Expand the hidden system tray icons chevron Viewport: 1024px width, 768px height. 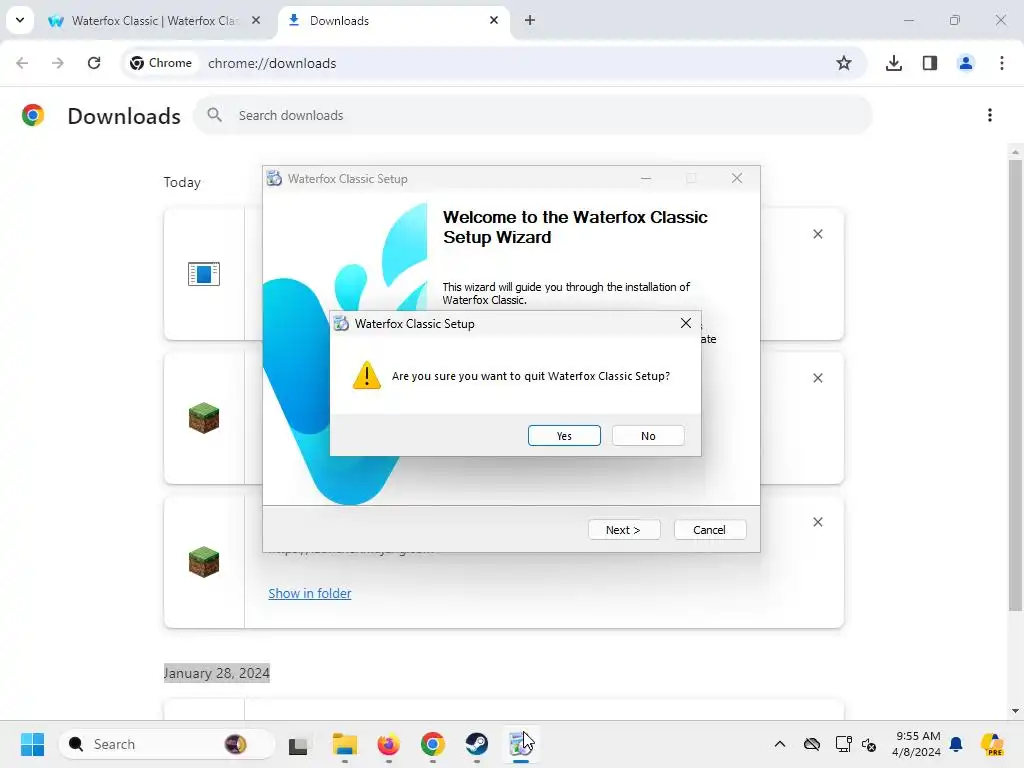click(780, 744)
